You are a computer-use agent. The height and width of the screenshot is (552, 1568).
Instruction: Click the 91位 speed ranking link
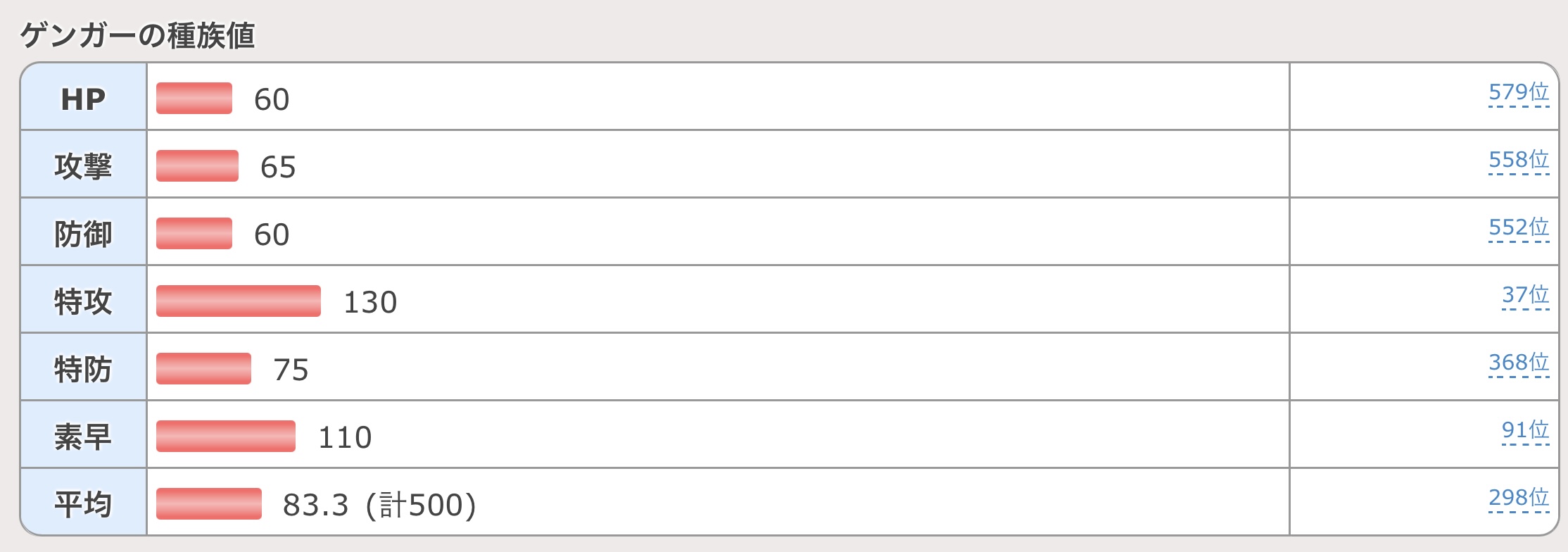1525,430
